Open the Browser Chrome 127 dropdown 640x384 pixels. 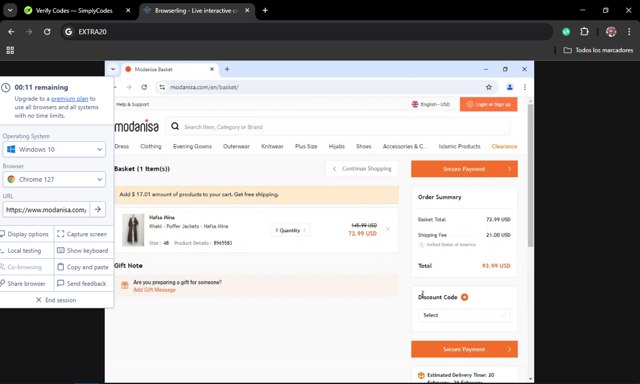coord(54,179)
